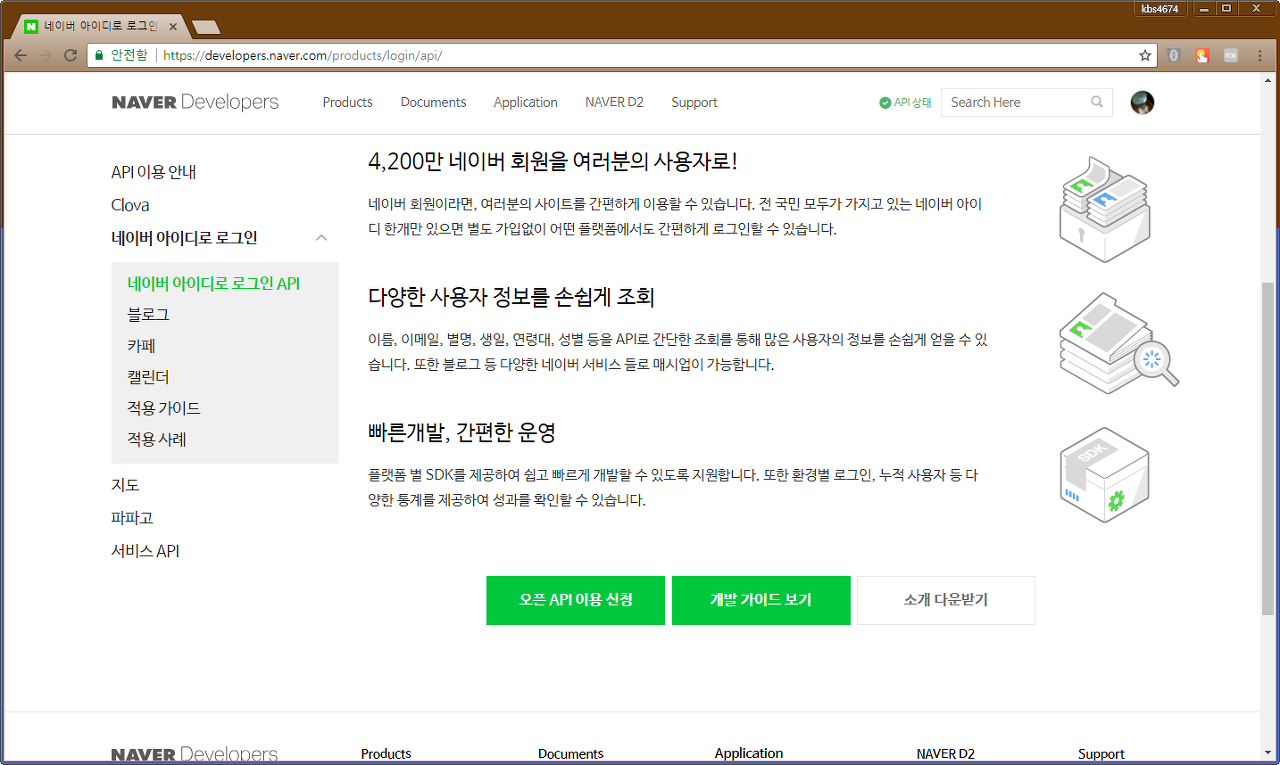Click the 개발 가이드 보기 button
The height and width of the screenshot is (765, 1280).
[x=761, y=600]
